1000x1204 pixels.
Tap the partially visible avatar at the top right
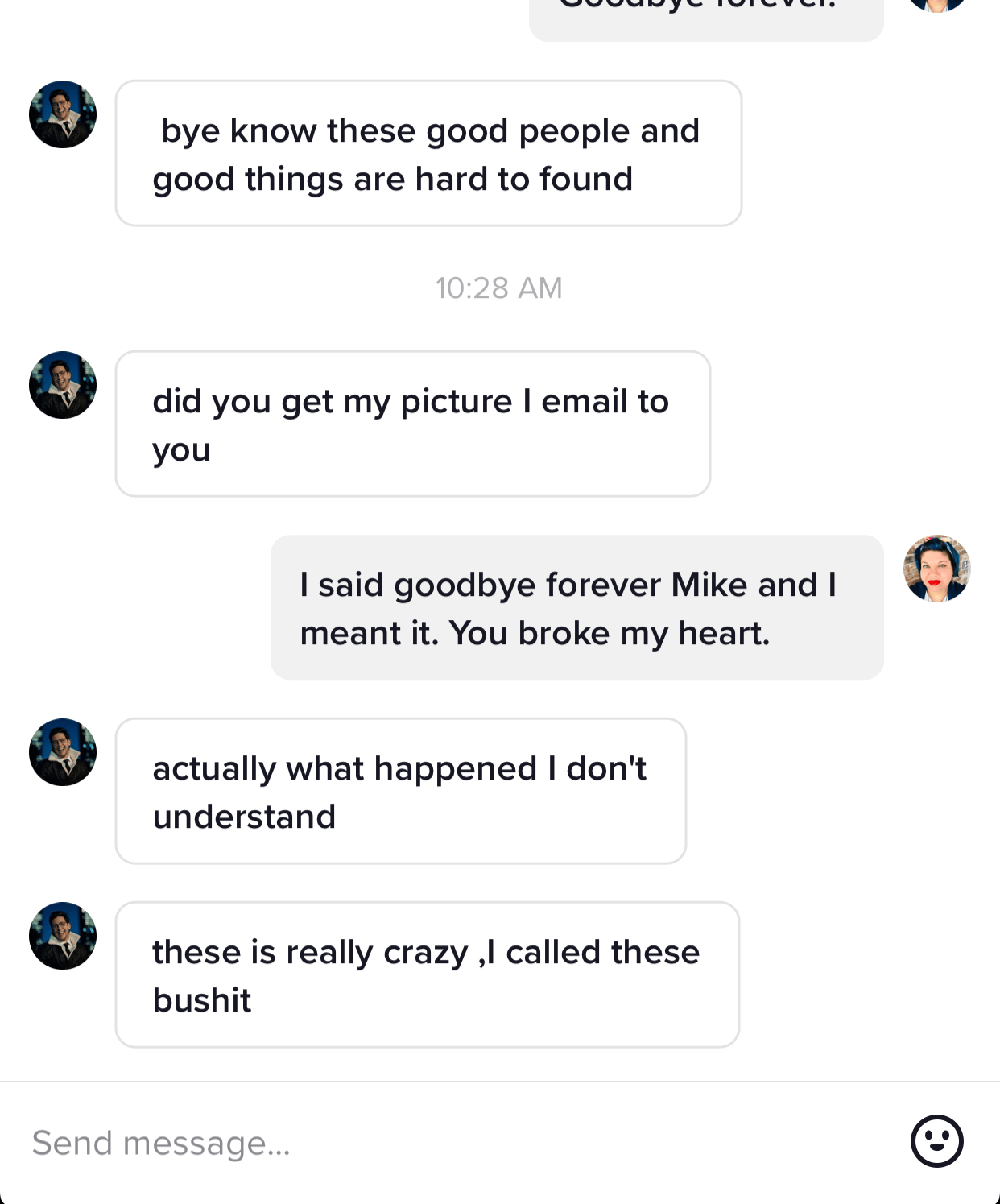click(936, 5)
